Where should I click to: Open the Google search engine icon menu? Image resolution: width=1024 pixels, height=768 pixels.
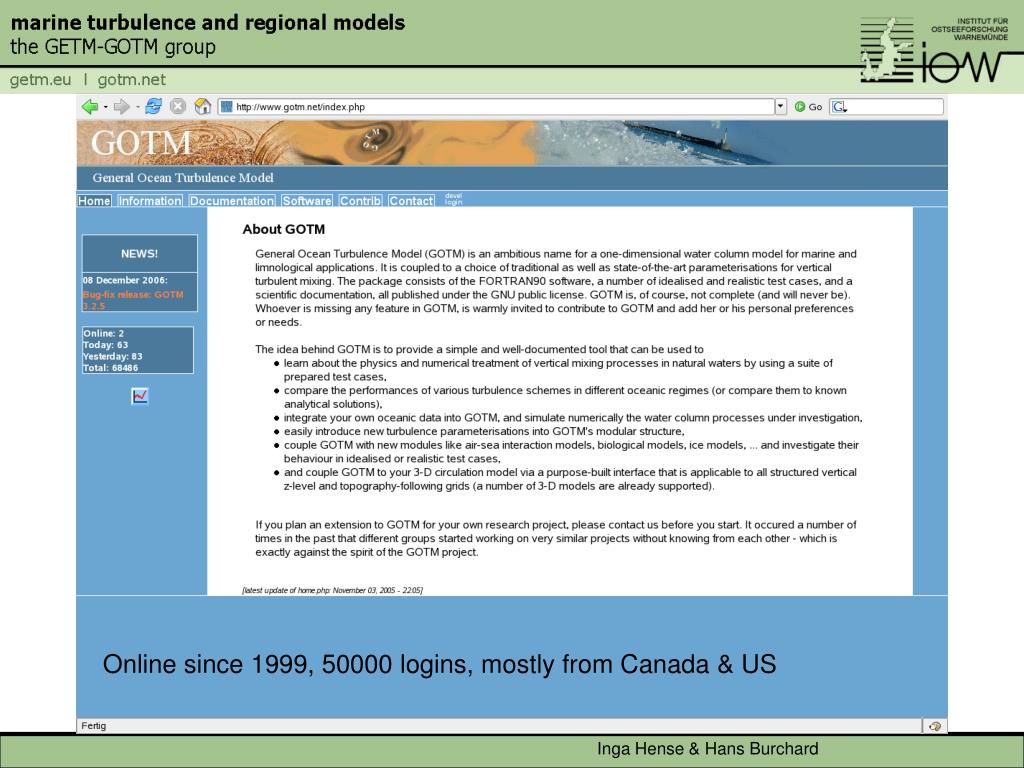coord(839,106)
